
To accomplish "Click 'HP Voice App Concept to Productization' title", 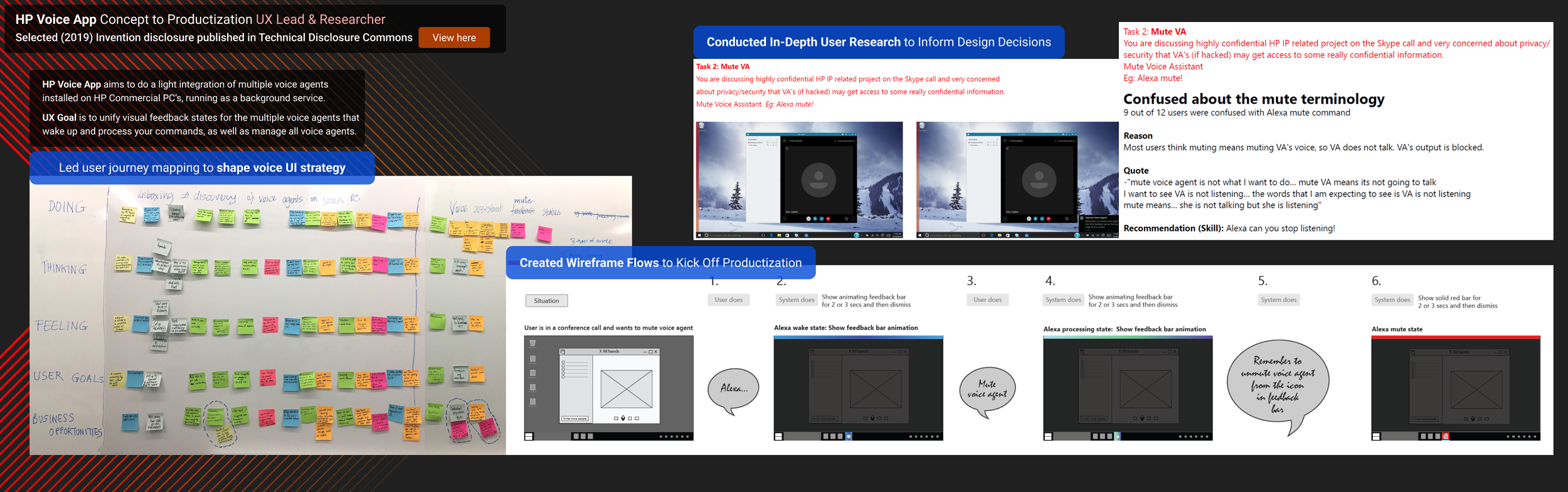I will coord(134,19).
